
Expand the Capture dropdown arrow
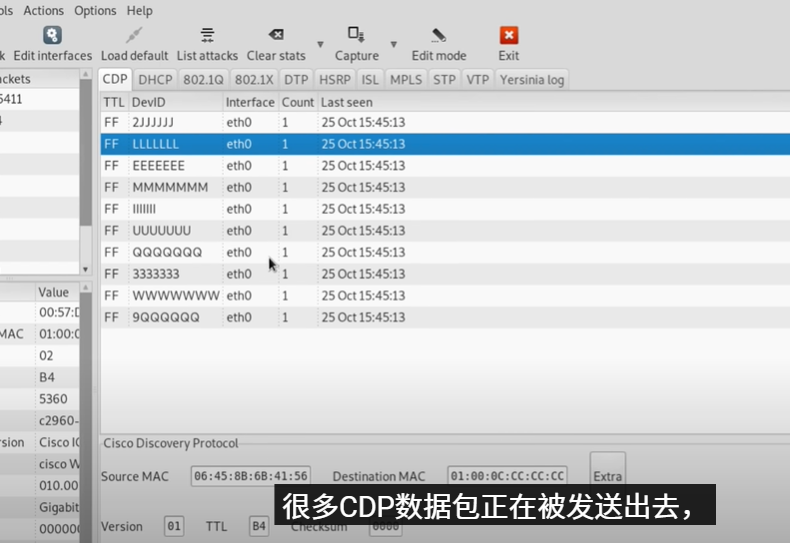tap(393, 44)
